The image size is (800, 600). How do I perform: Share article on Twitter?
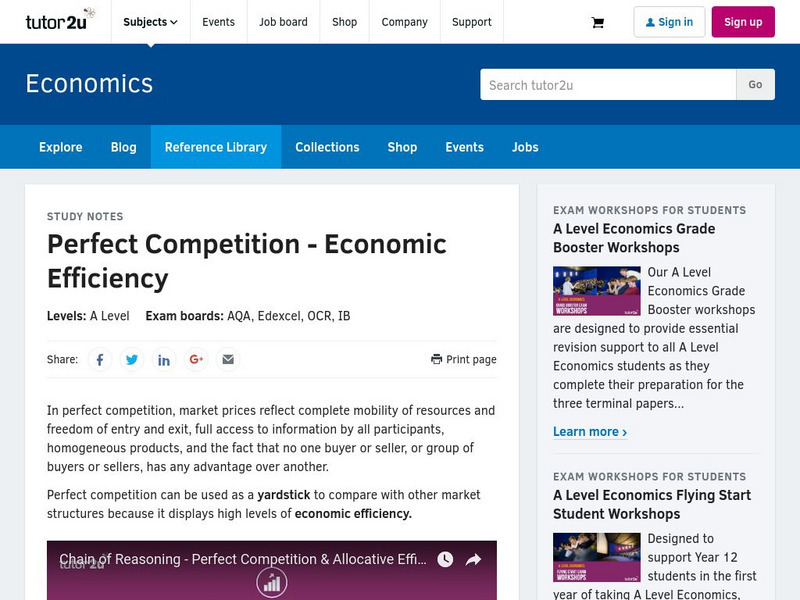click(132, 359)
